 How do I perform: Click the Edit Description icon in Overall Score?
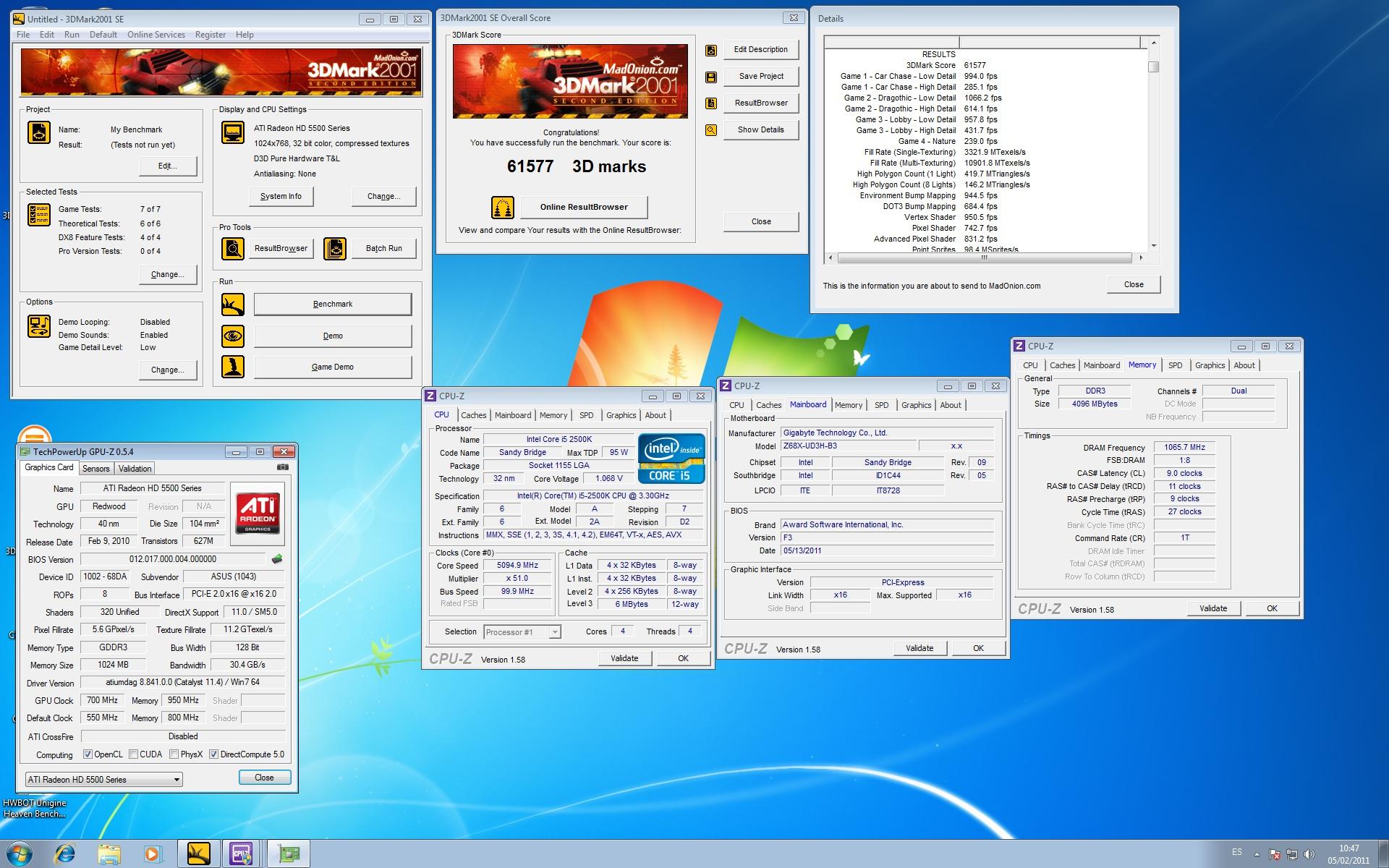click(x=711, y=50)
